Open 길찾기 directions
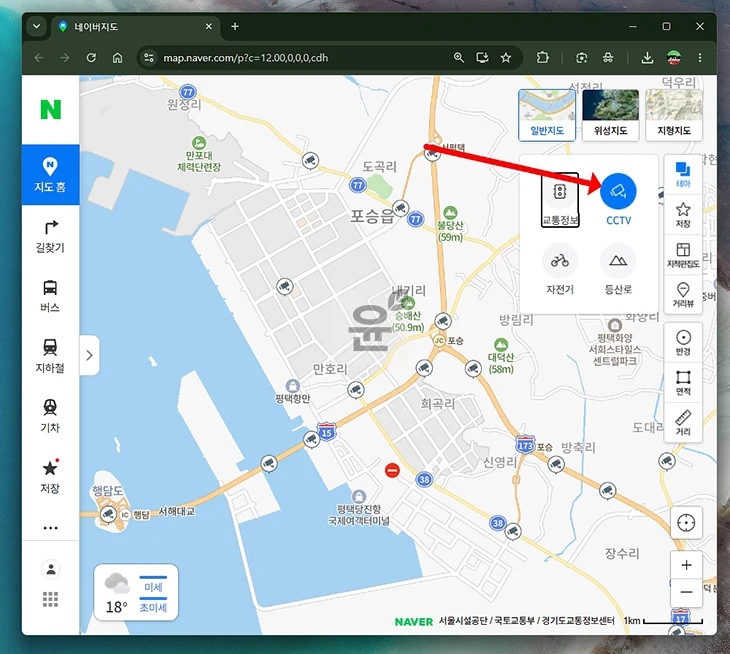The image size is (730, 654). 50,236
